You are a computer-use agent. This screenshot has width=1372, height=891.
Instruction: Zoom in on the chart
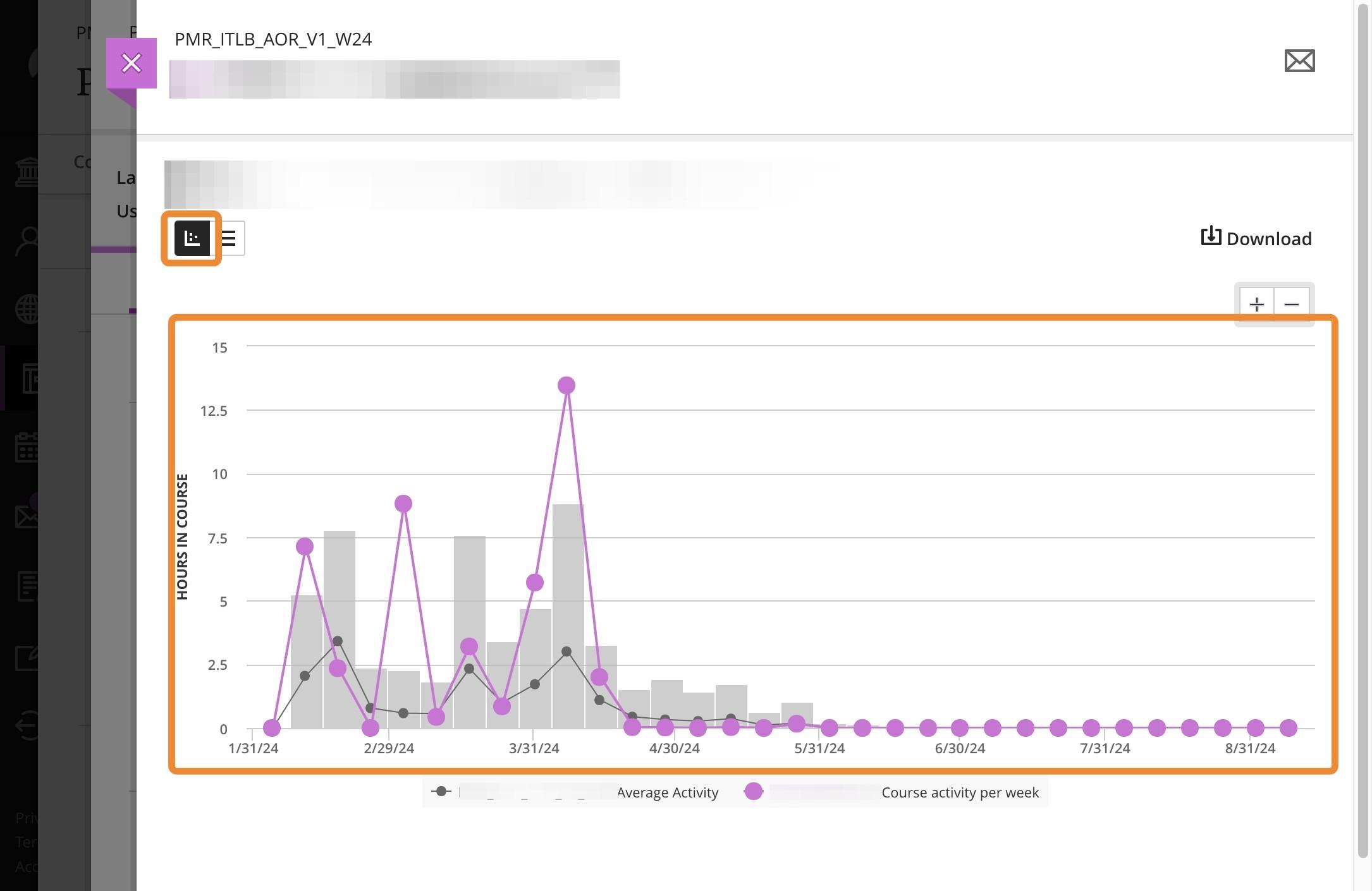click(x=1256, y=305)
